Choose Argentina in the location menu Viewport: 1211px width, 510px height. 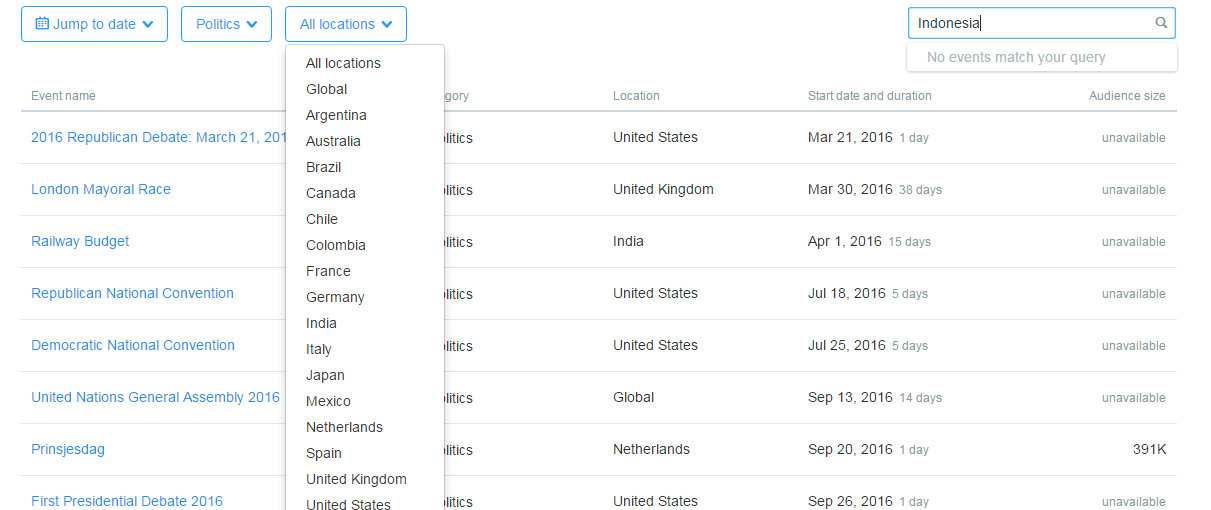click(336, 115)
